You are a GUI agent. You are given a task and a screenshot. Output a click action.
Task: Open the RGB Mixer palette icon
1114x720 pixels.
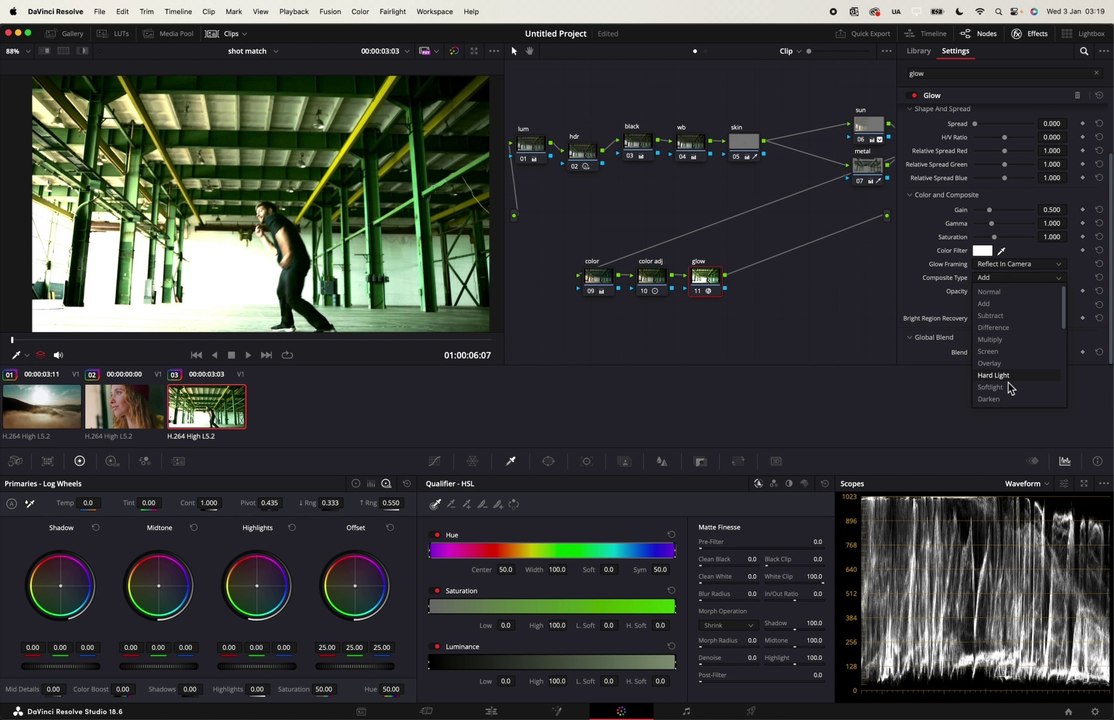click(x=145, y=461)
